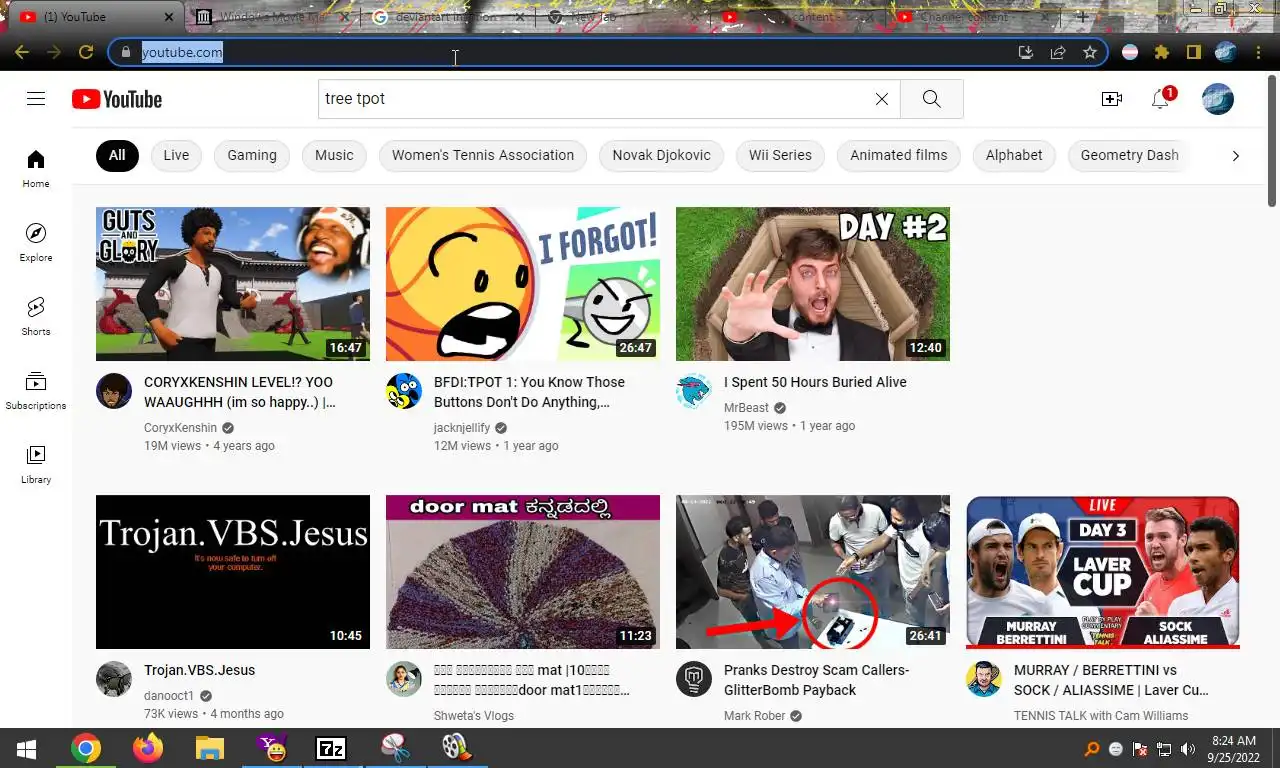Select the Novak Djokovic chip

point(661,155)
